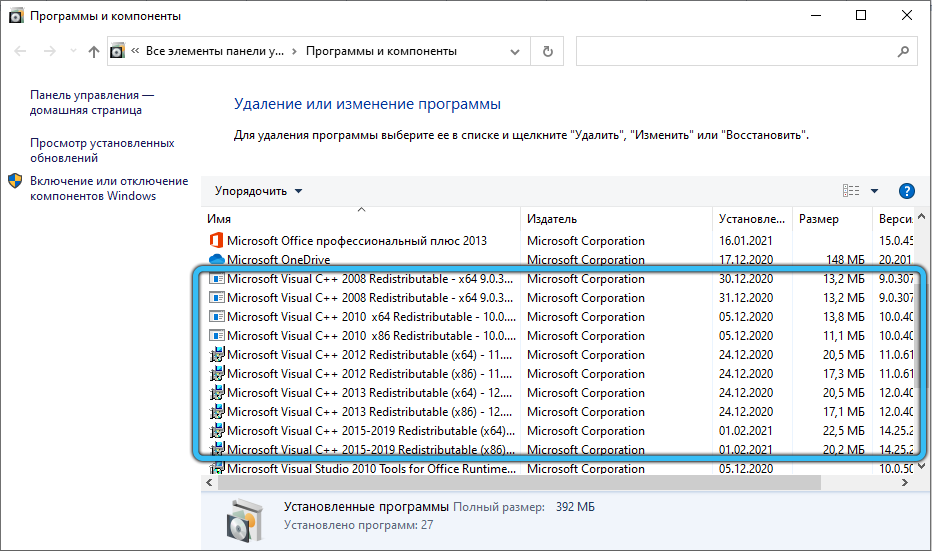Open the Упорядочить dropdown menu
This screenshot has height=551, width=932.
258,191
